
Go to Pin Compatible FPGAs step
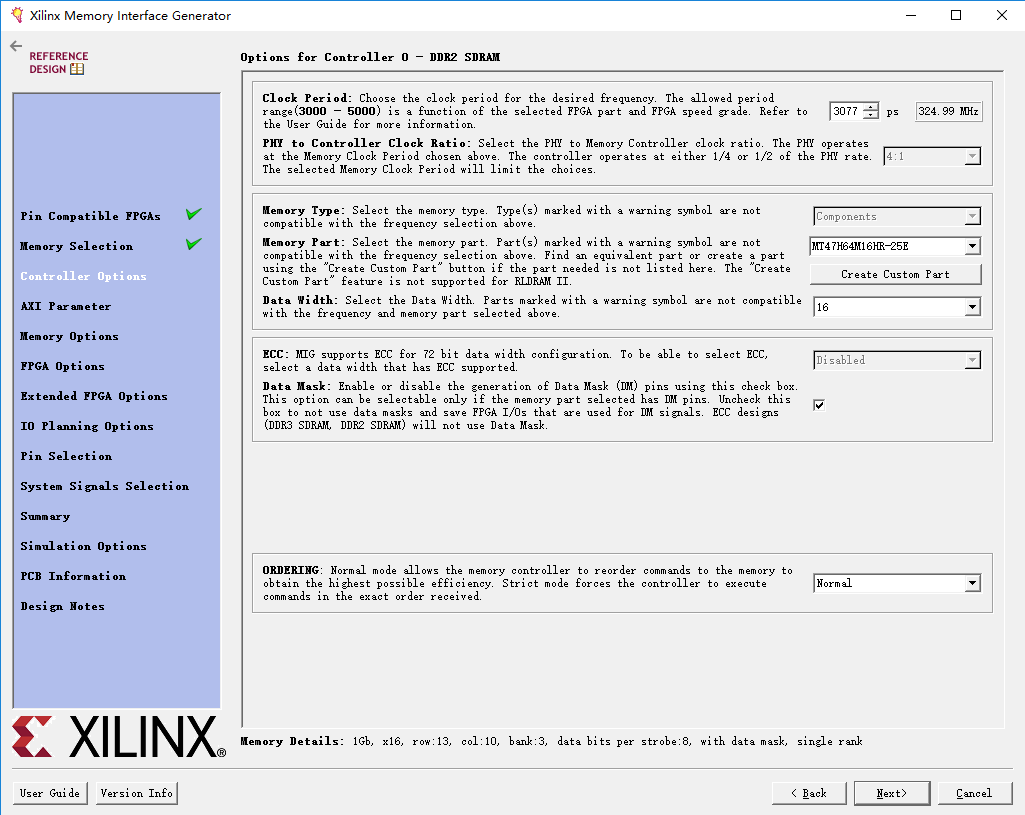[x=90, y=216]
